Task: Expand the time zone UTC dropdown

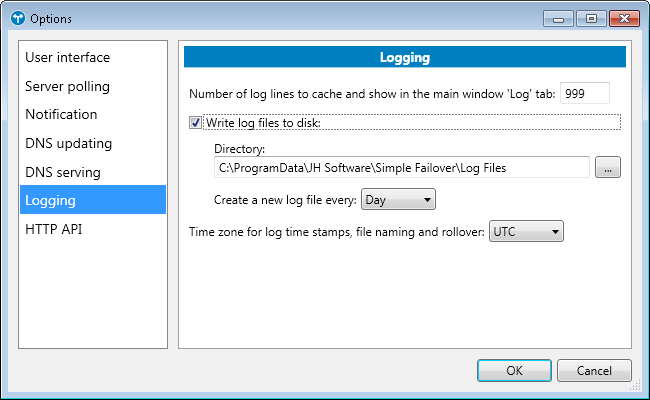Action: click(526, 233)
